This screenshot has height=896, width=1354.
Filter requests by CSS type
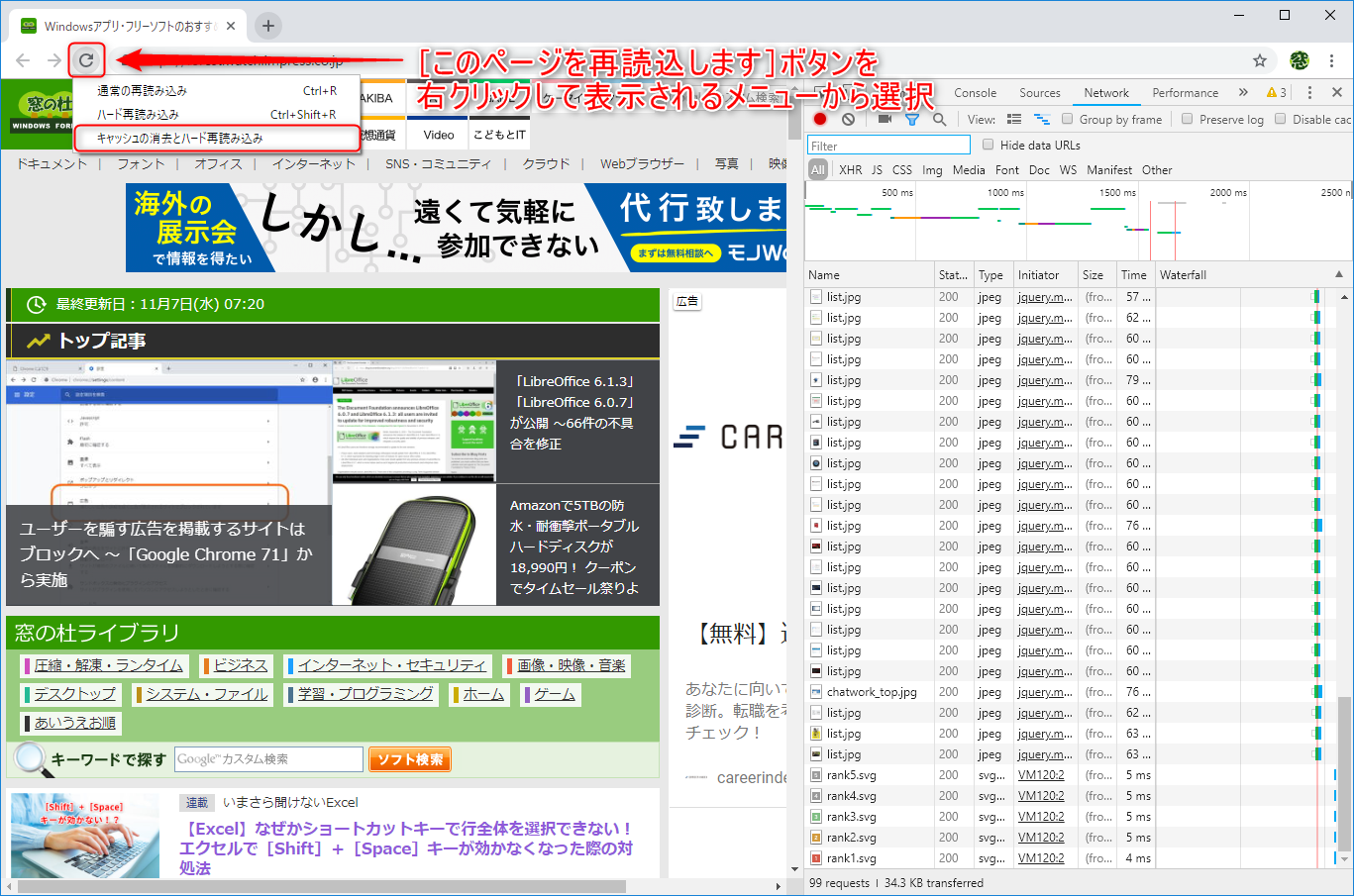tap(902, 169)
